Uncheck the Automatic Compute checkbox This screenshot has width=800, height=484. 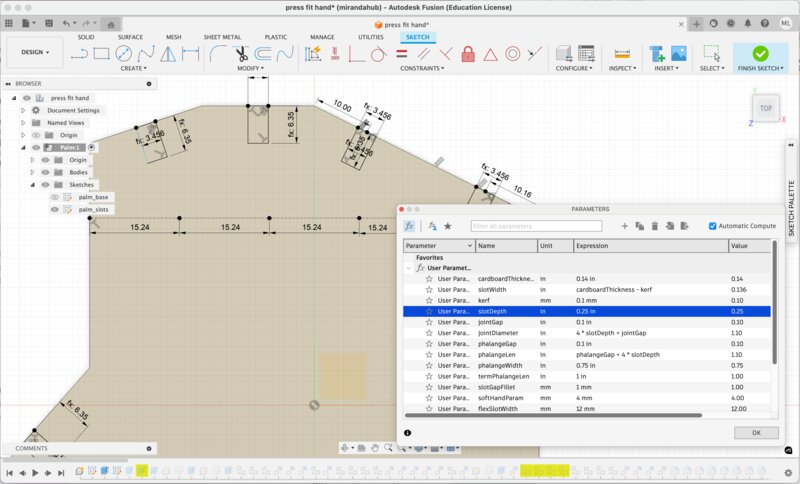coord(712,226)
